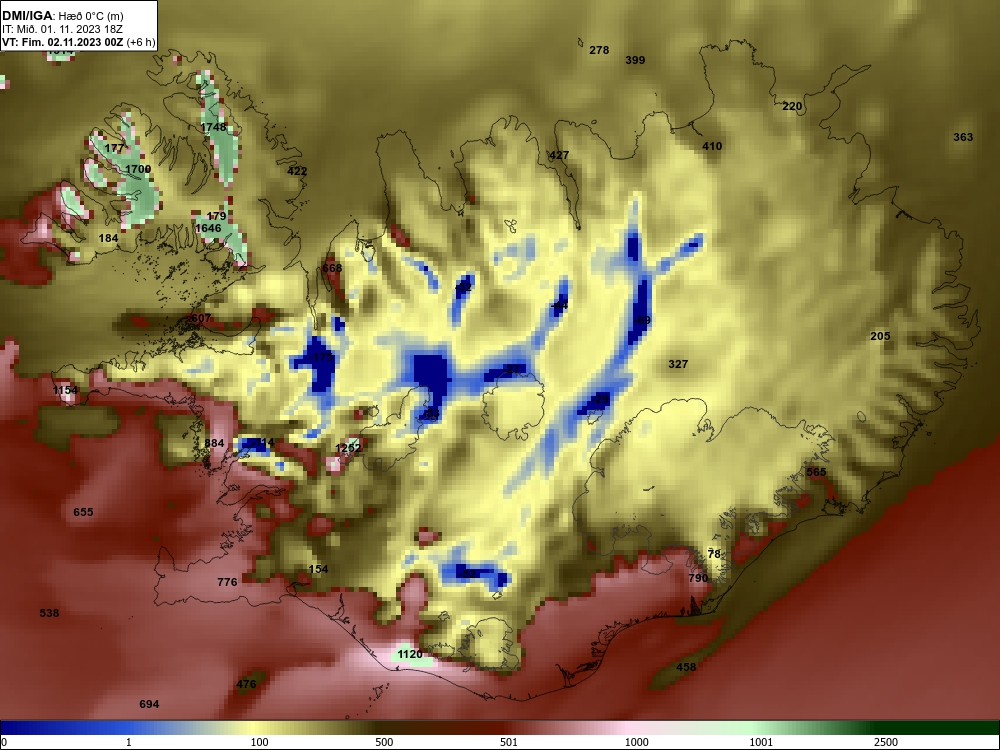Click the legend label 2500

click(886, 742)
